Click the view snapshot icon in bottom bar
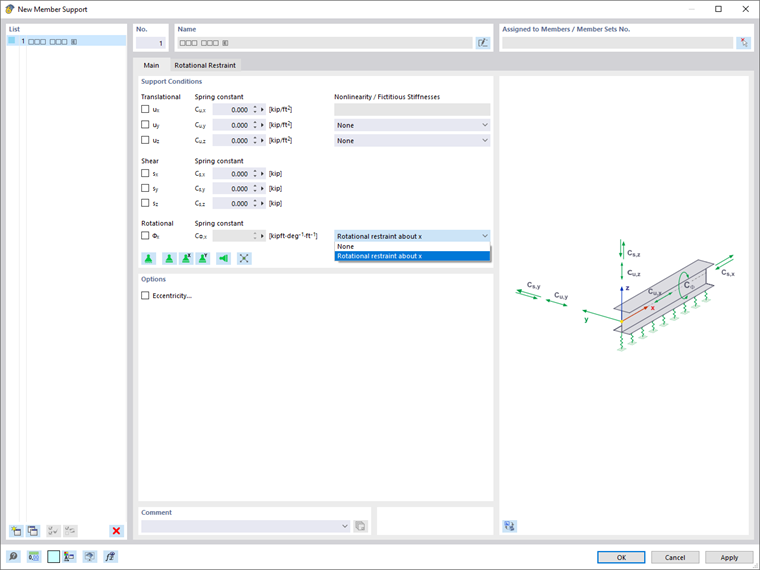Viewport: 760px width, 570px height. [90, 556]
